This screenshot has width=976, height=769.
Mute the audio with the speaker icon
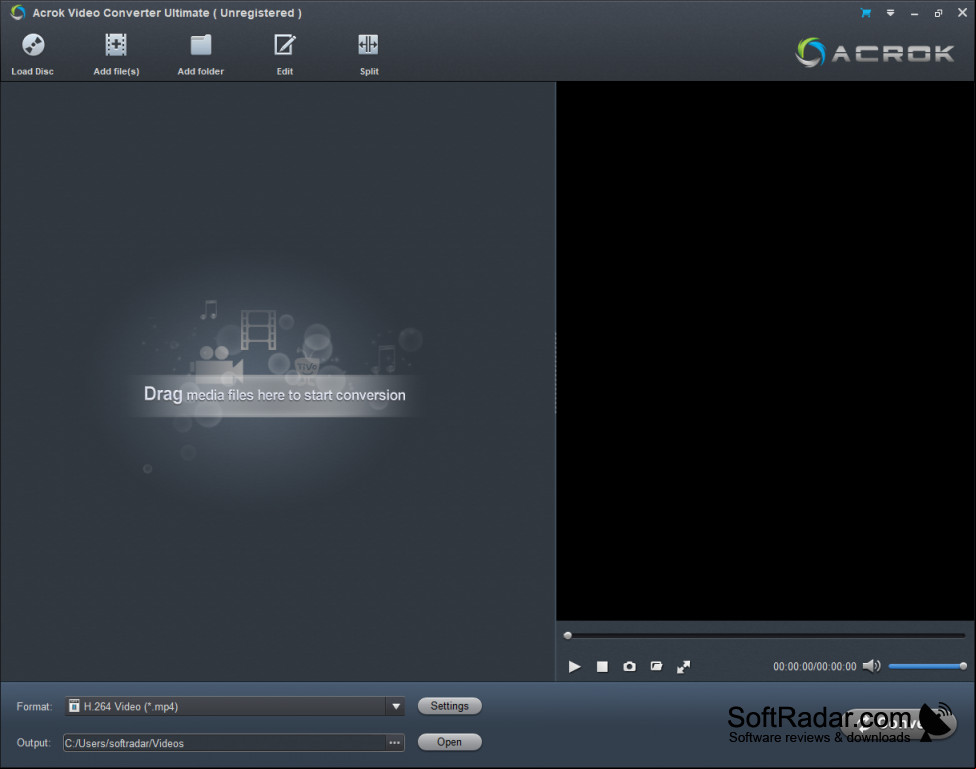coord(871,666)
